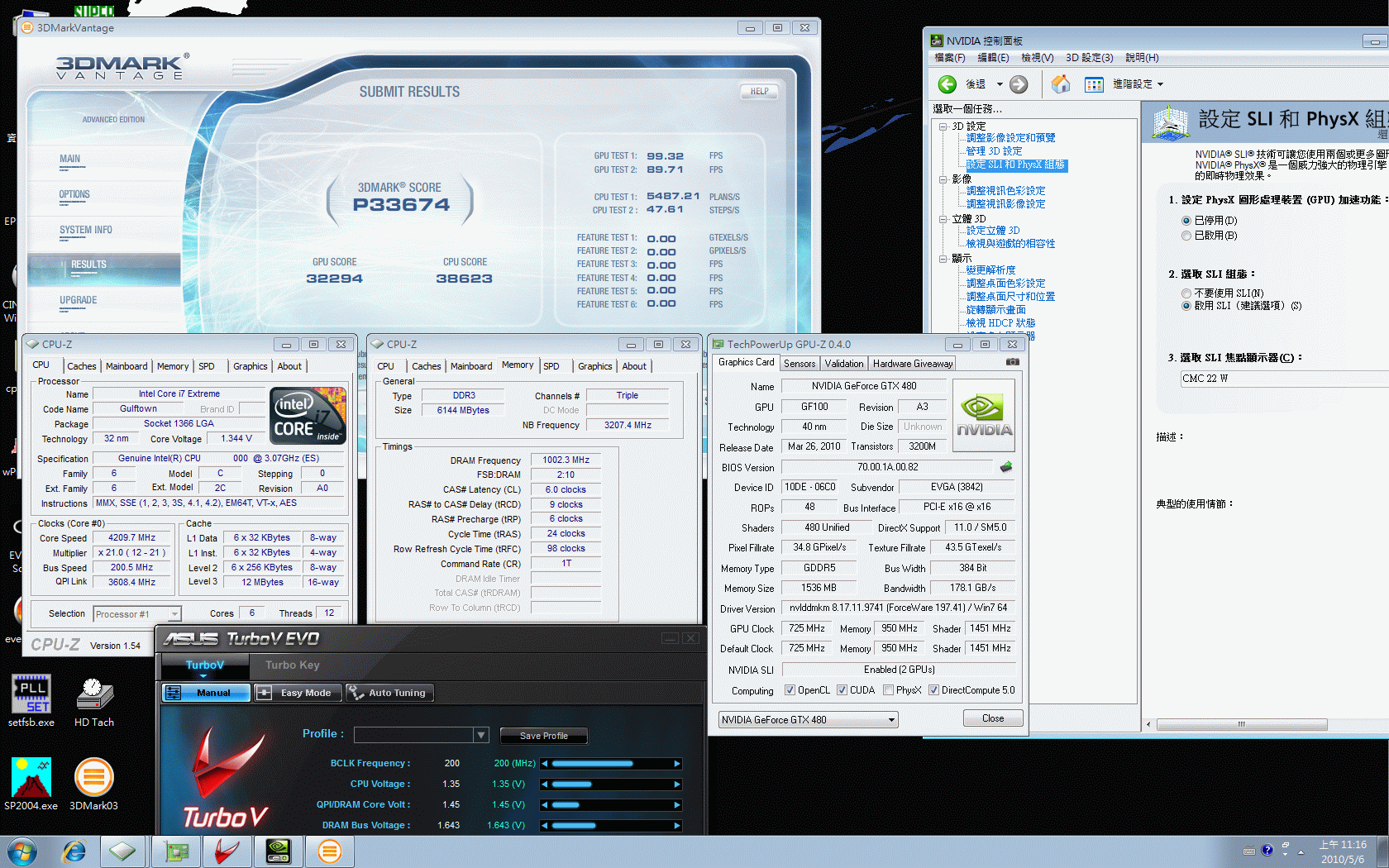Click the Home icon in NVIDIA control panel

[x=1061, y=84]
